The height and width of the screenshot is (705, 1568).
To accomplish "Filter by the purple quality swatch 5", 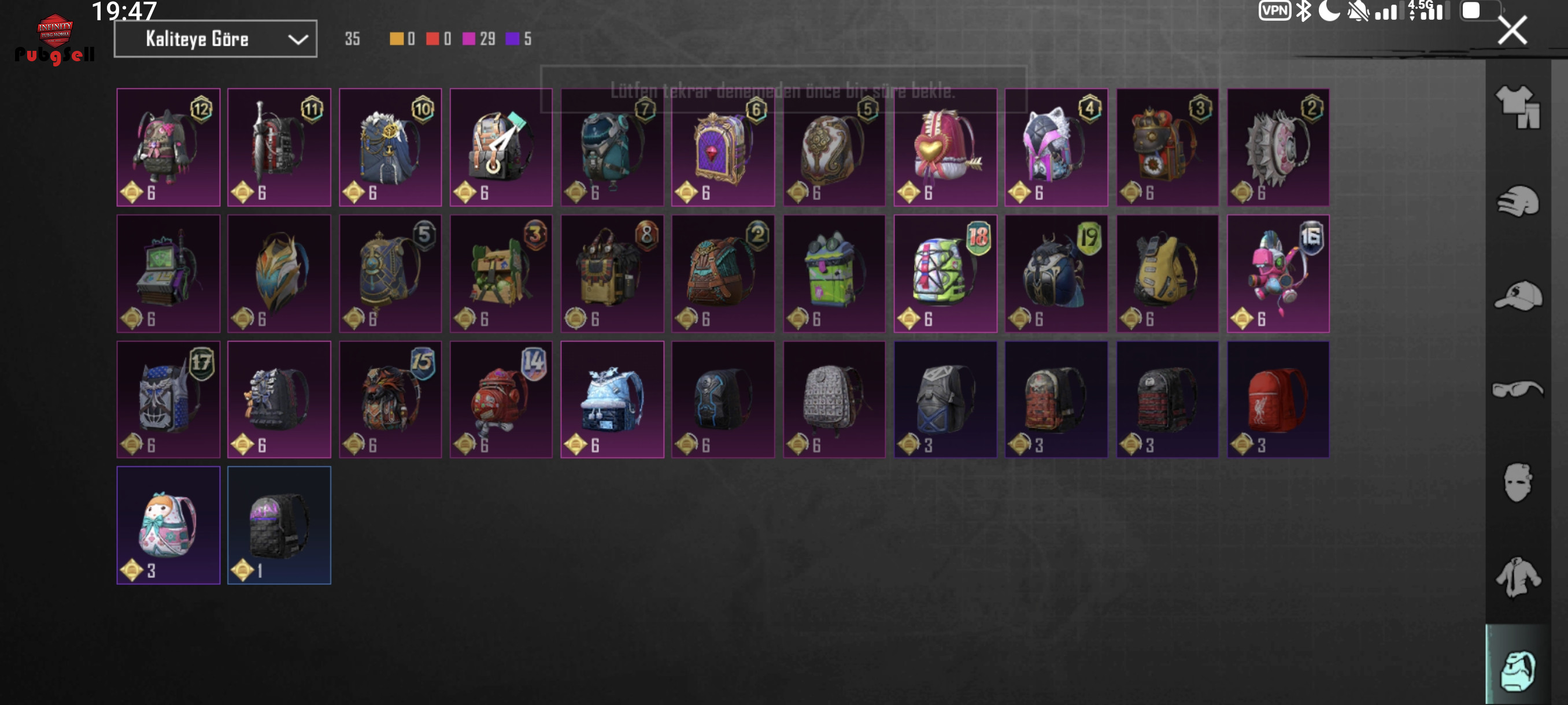I will 519,39.
